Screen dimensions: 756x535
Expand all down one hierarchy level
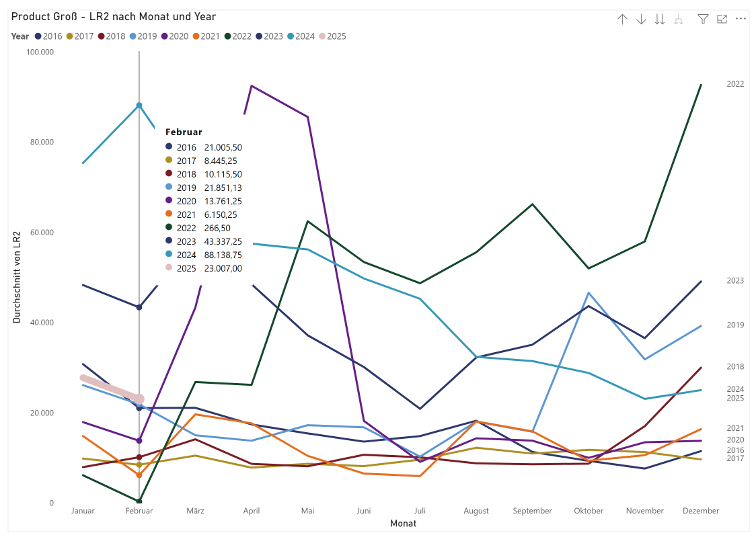coord(679,19)
